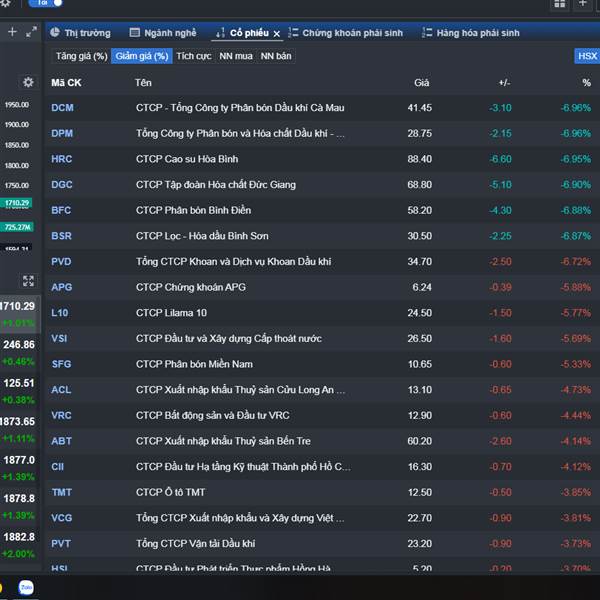Open the SFG stock symbol

coord(61,364)
